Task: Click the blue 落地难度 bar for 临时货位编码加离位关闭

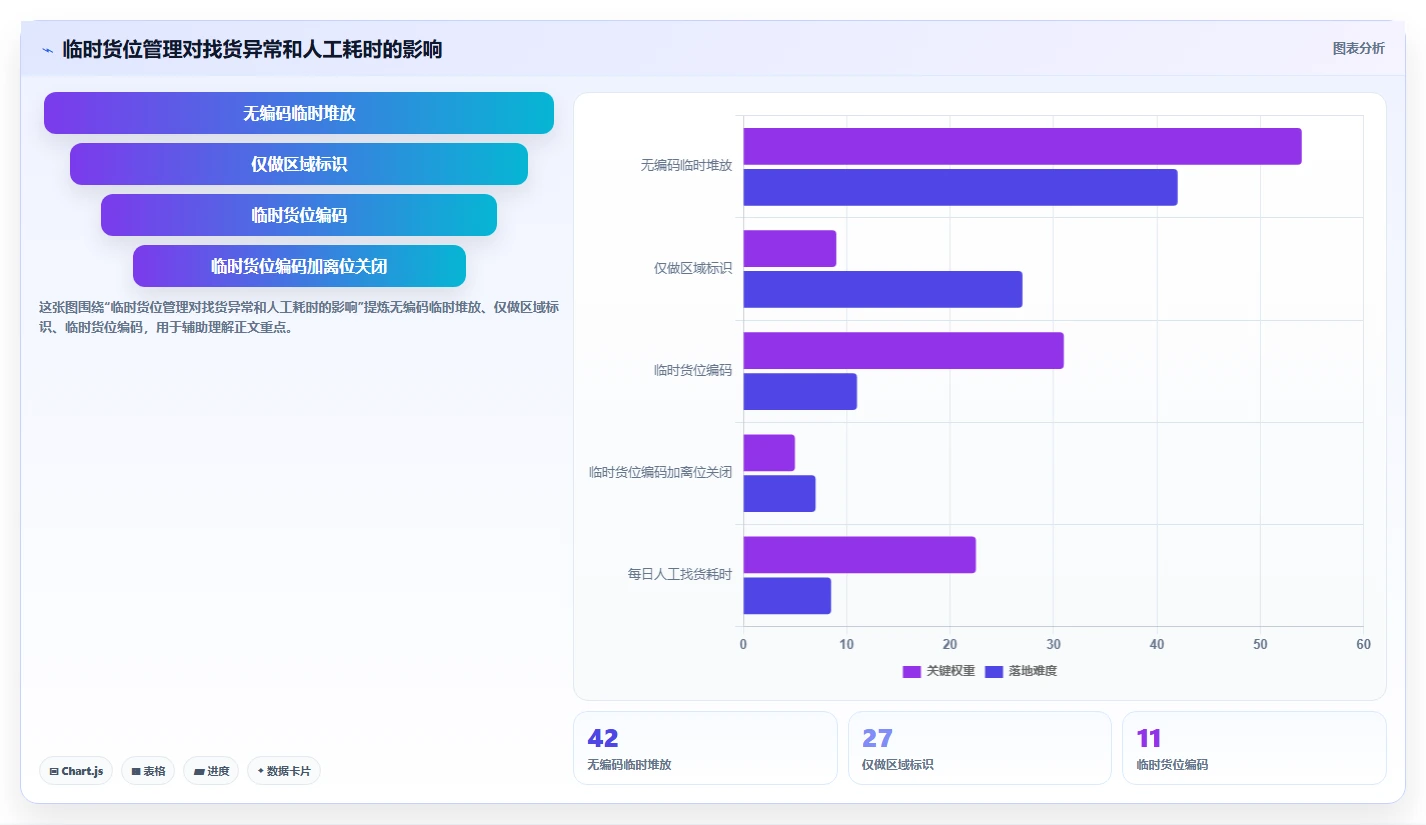Action: (779, 493)
